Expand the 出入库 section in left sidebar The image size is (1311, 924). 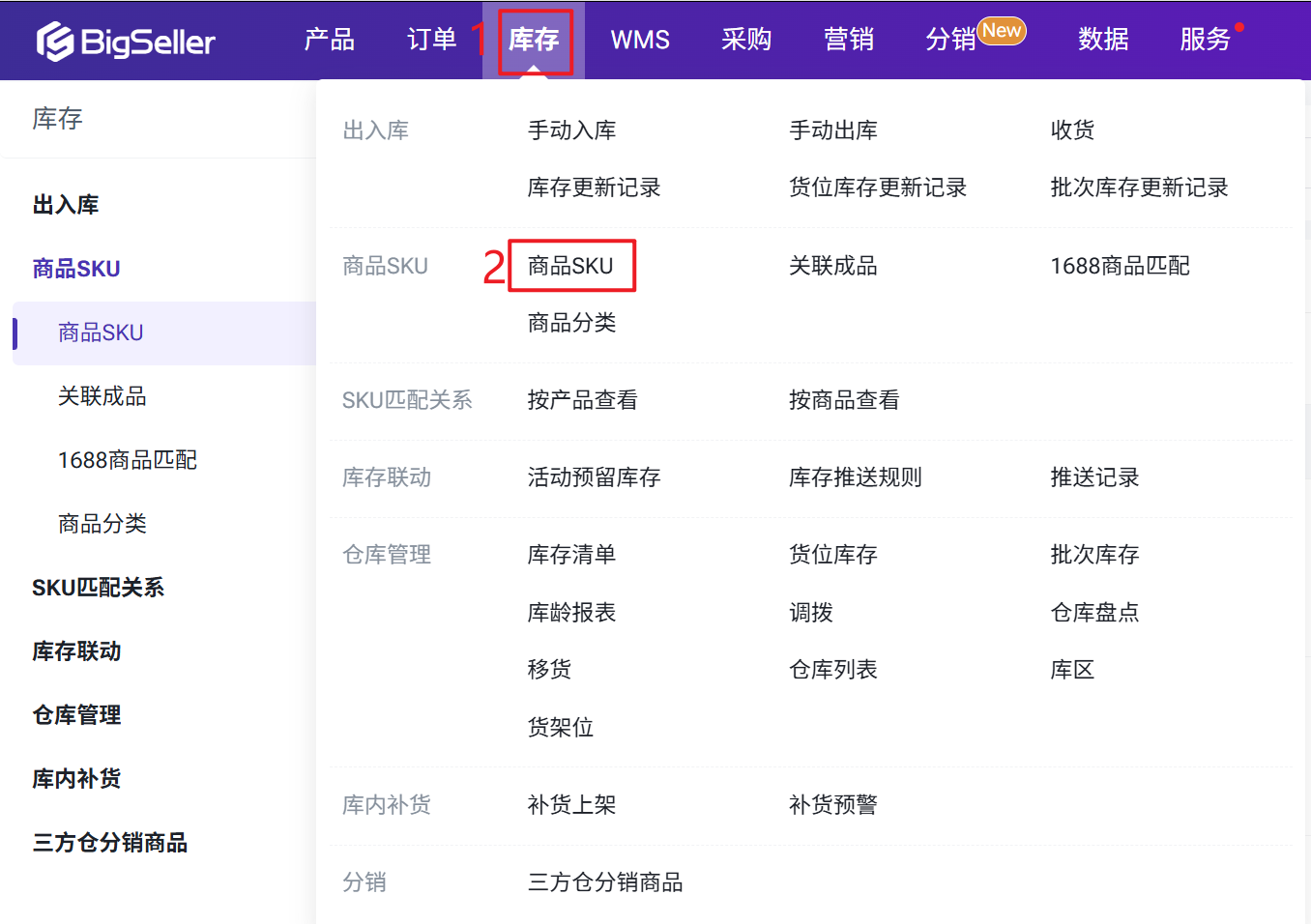(x=66, y=205)
